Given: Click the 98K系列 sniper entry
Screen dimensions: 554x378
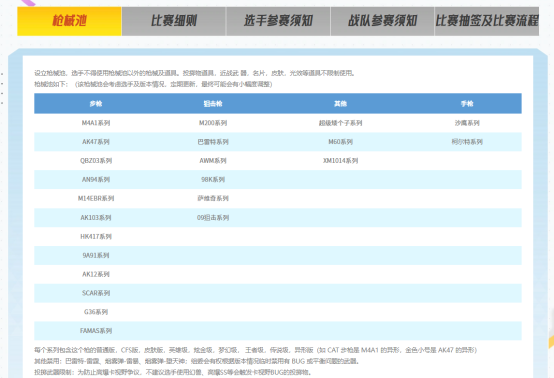Looking at the screenshot, I should [x=213, y=179].
